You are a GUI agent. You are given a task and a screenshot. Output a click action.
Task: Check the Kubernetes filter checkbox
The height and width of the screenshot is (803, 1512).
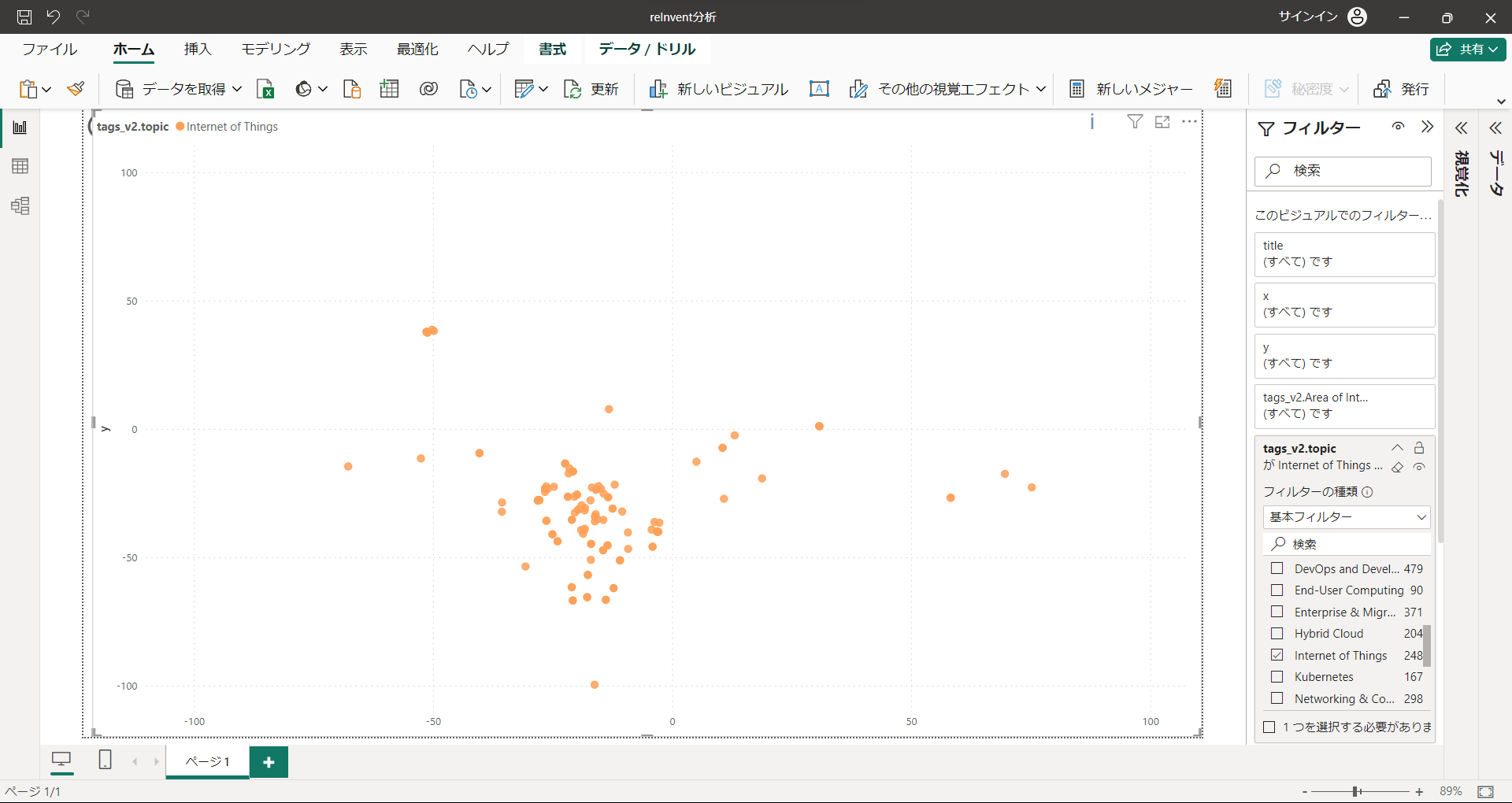click(1277, 676)
